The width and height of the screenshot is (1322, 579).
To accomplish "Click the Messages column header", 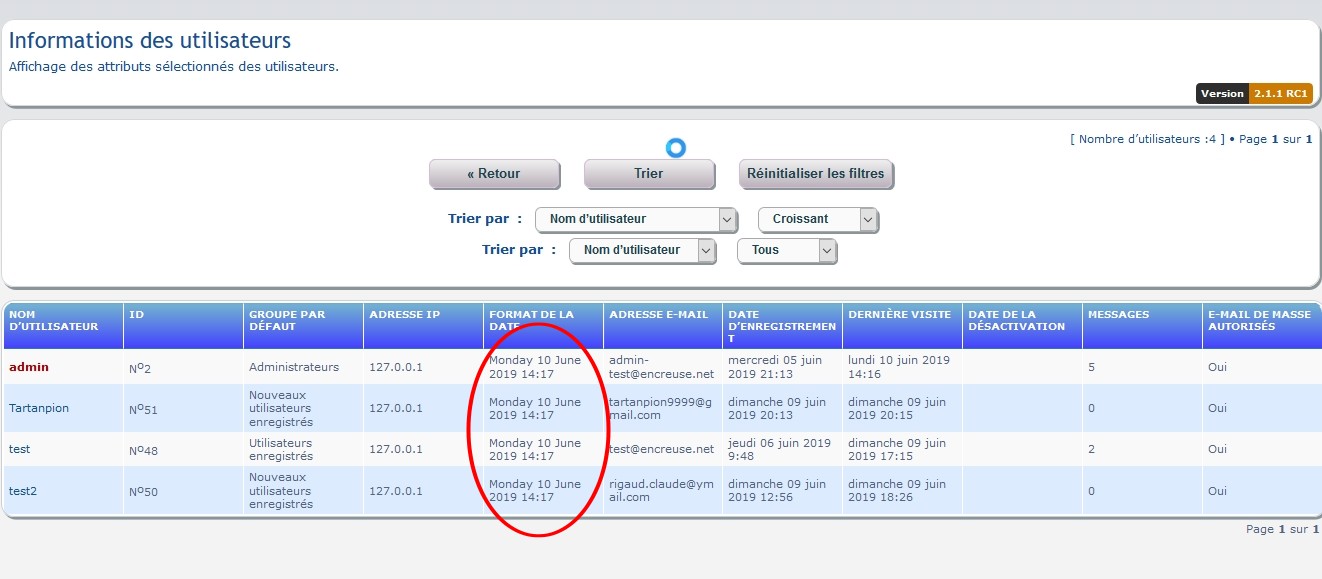I will [x=1119, y=315].
